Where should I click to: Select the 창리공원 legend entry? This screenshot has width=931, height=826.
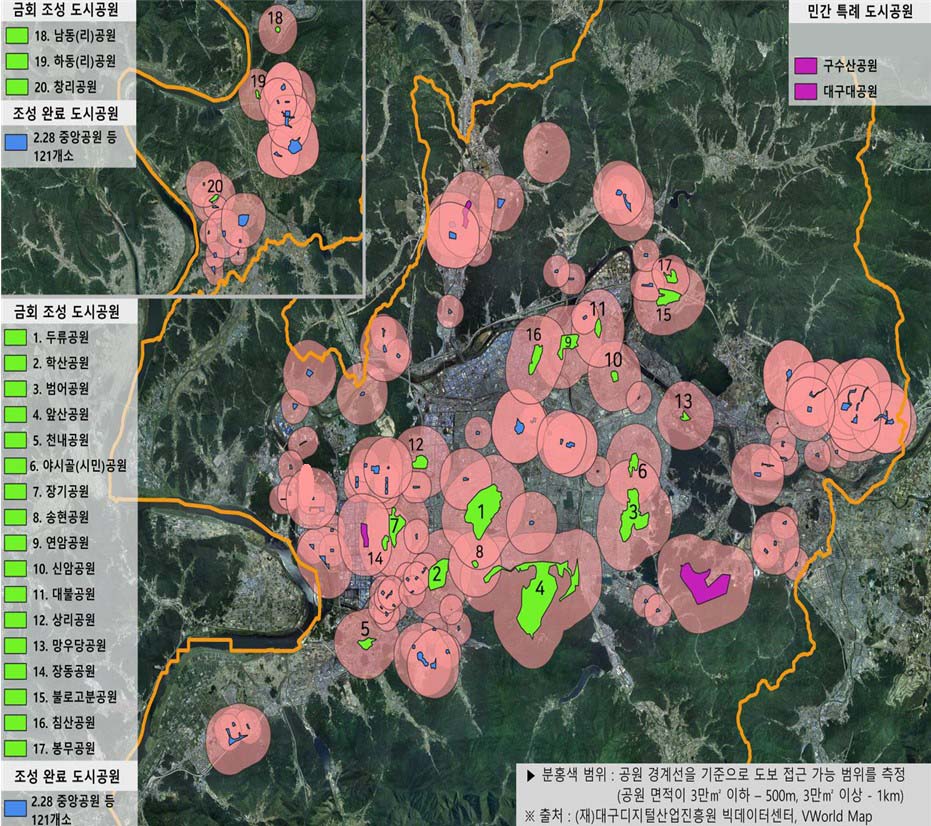click(x=61, y=84)
